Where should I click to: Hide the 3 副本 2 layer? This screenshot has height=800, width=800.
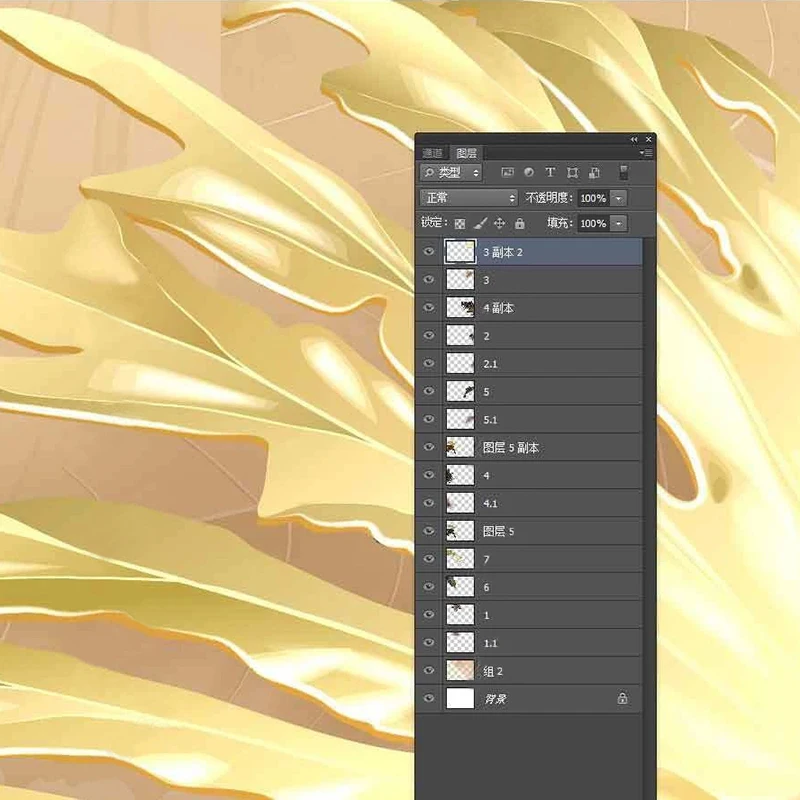(x=429, y=252)
